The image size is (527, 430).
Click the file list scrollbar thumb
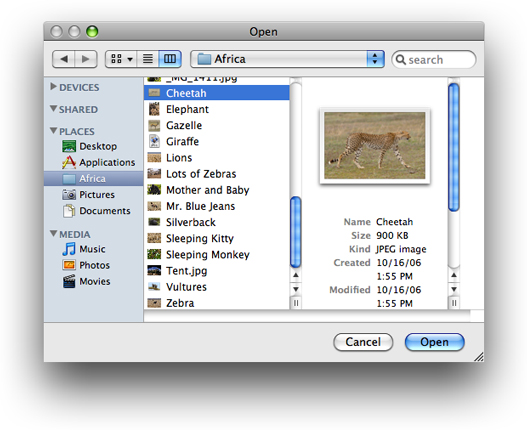[x=295, y=232]
